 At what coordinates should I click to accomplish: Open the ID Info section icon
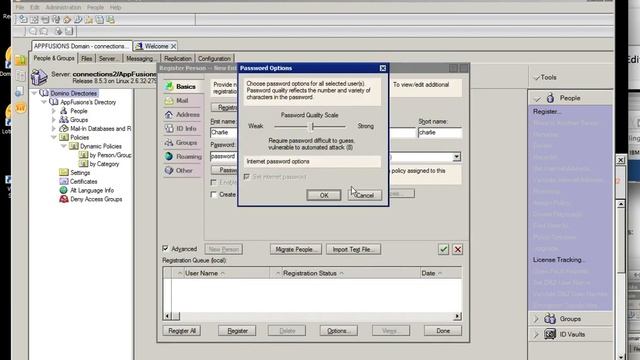169,129
